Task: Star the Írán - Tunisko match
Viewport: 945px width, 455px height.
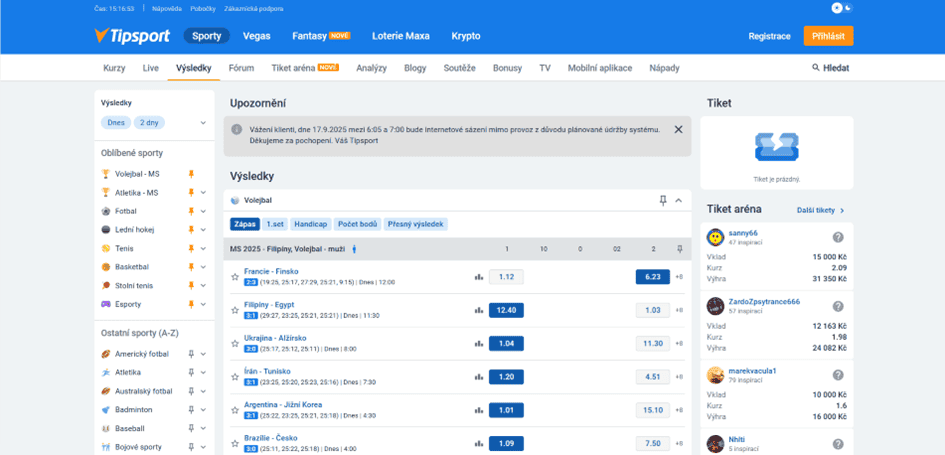Action: 235,377
